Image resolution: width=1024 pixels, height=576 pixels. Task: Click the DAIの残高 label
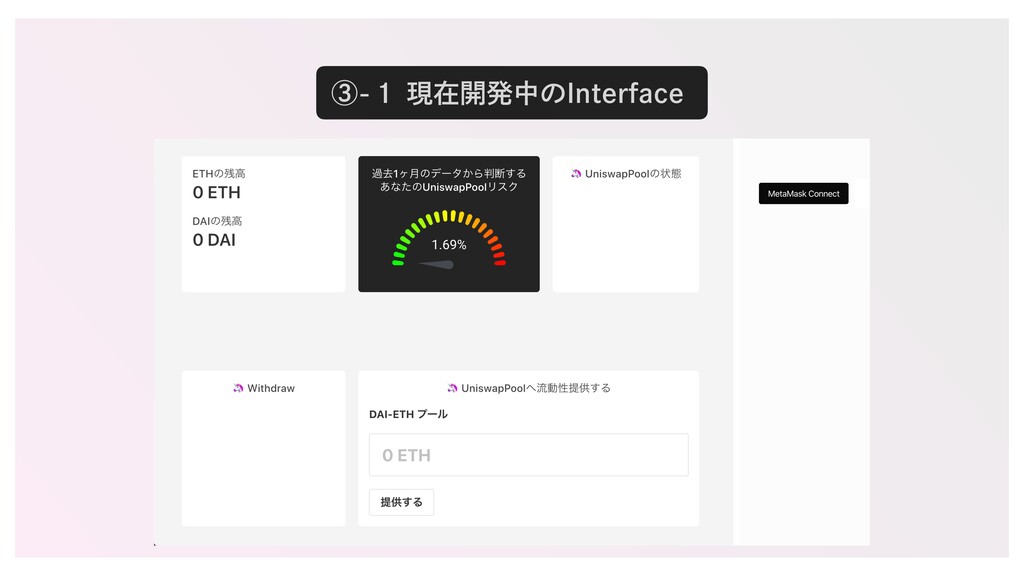(x=217, y=221)
